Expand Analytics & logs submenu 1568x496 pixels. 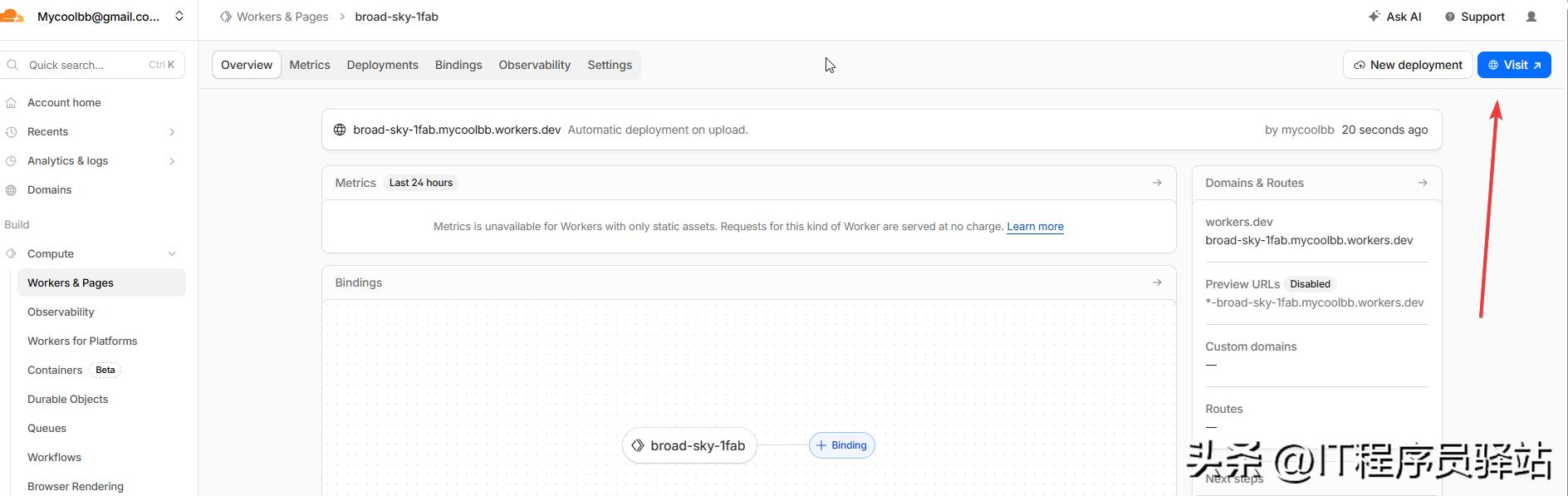point(172,161)
